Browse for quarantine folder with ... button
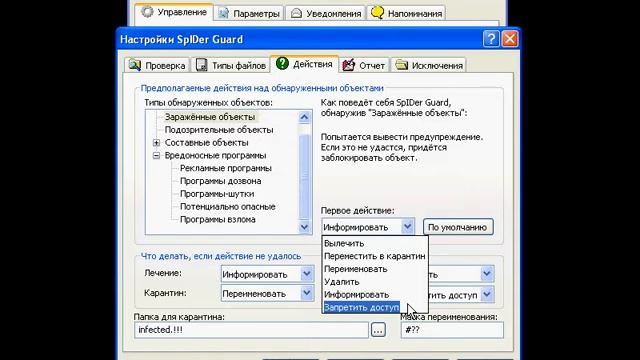Screen dimensions: 640x360 (x=378, y=330)
